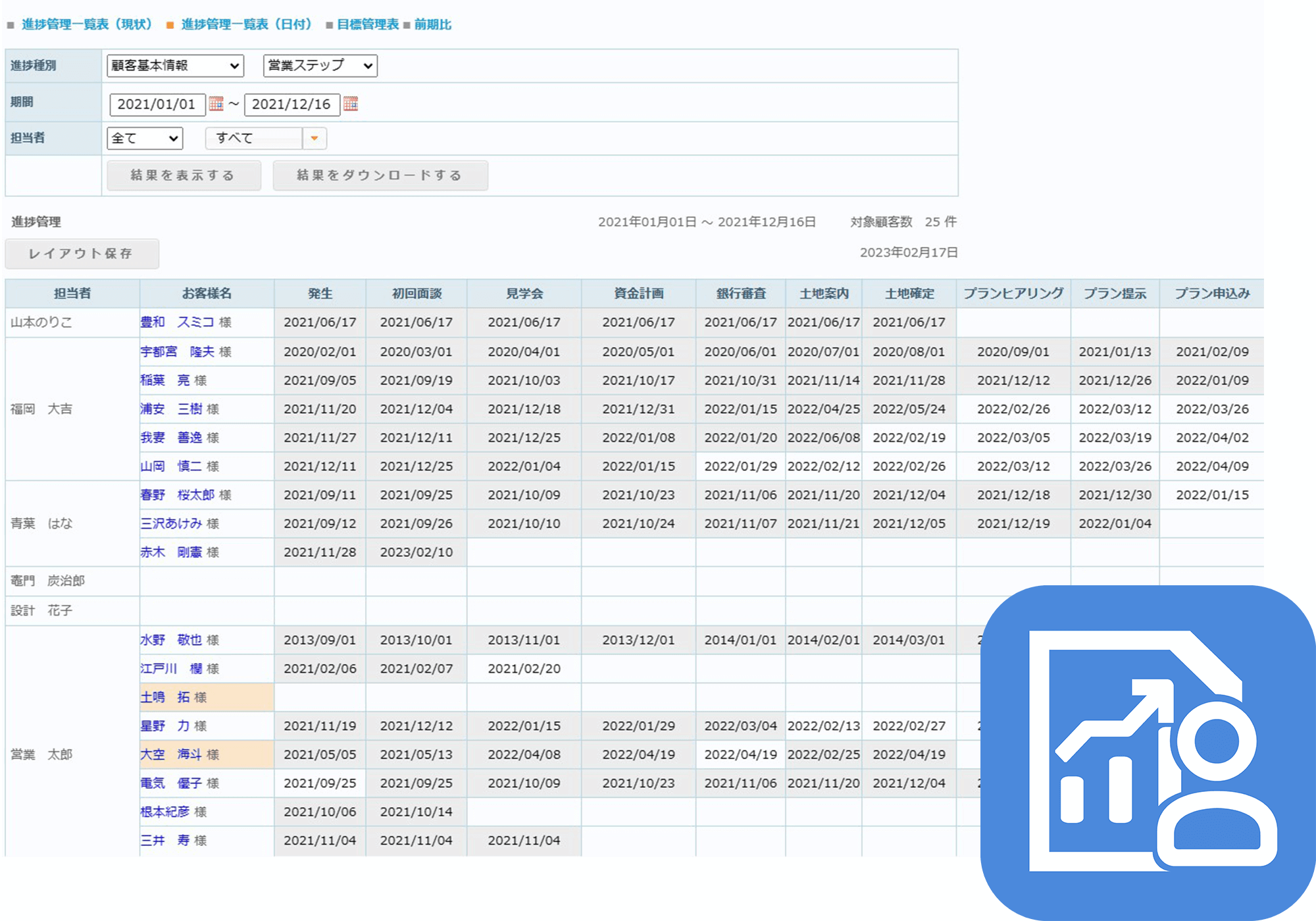Screen dimensions: 1316x921
Task: Click the レイアウト保存 button
Action: tap(82, 253)
